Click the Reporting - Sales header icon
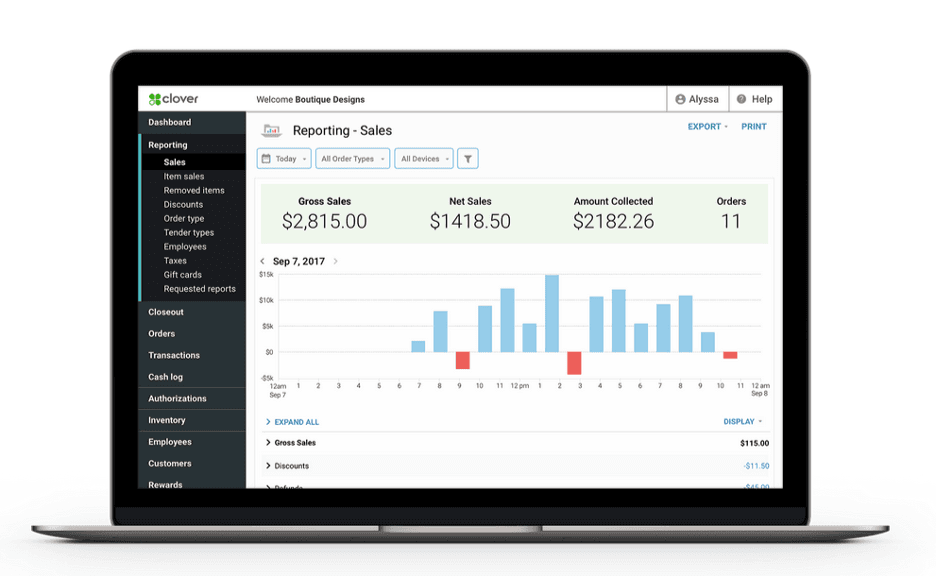Image resolution: width=936 pixels, height=576 pixels. [271, 130]
